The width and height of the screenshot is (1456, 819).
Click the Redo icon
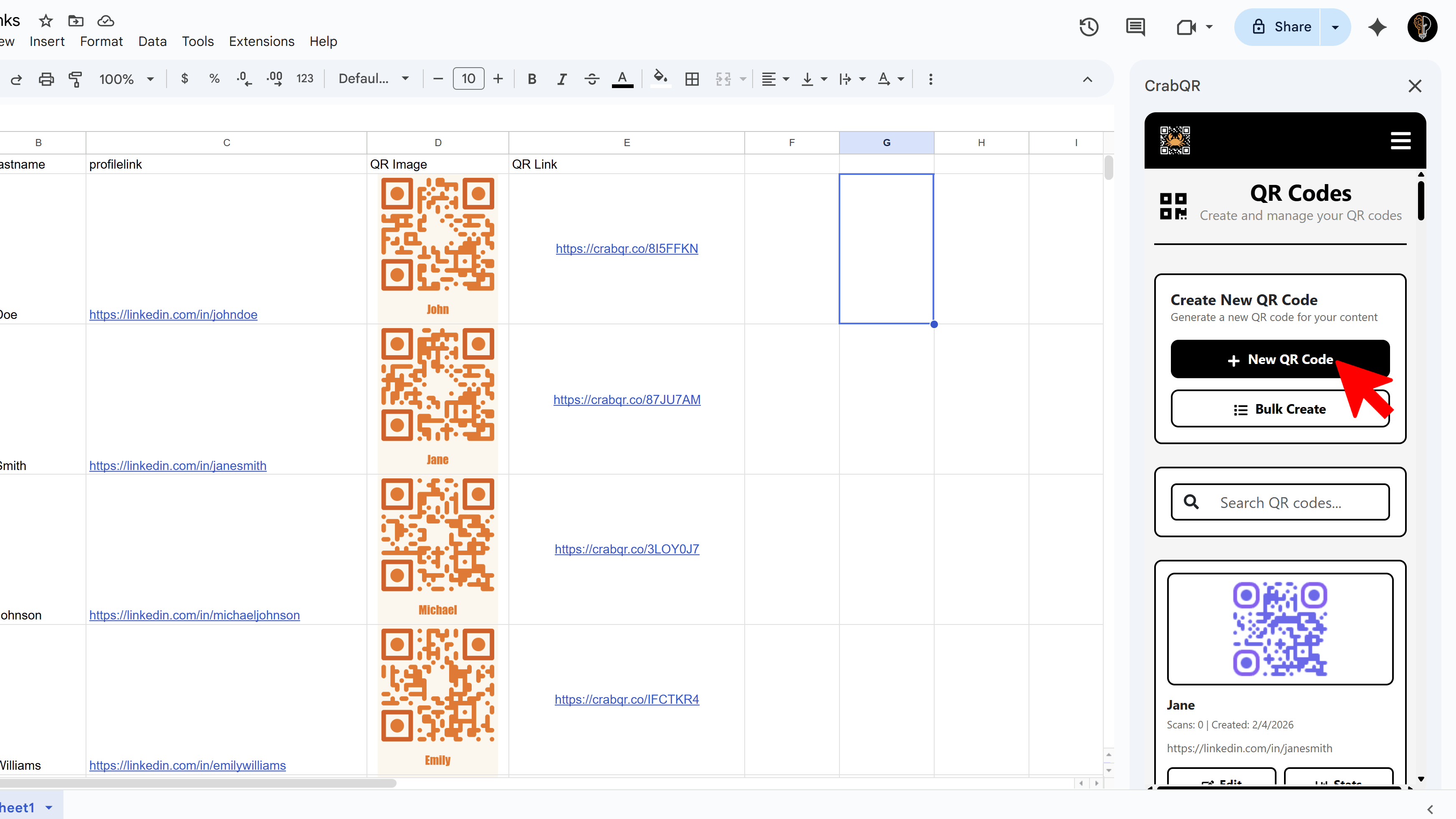point(16,79)
